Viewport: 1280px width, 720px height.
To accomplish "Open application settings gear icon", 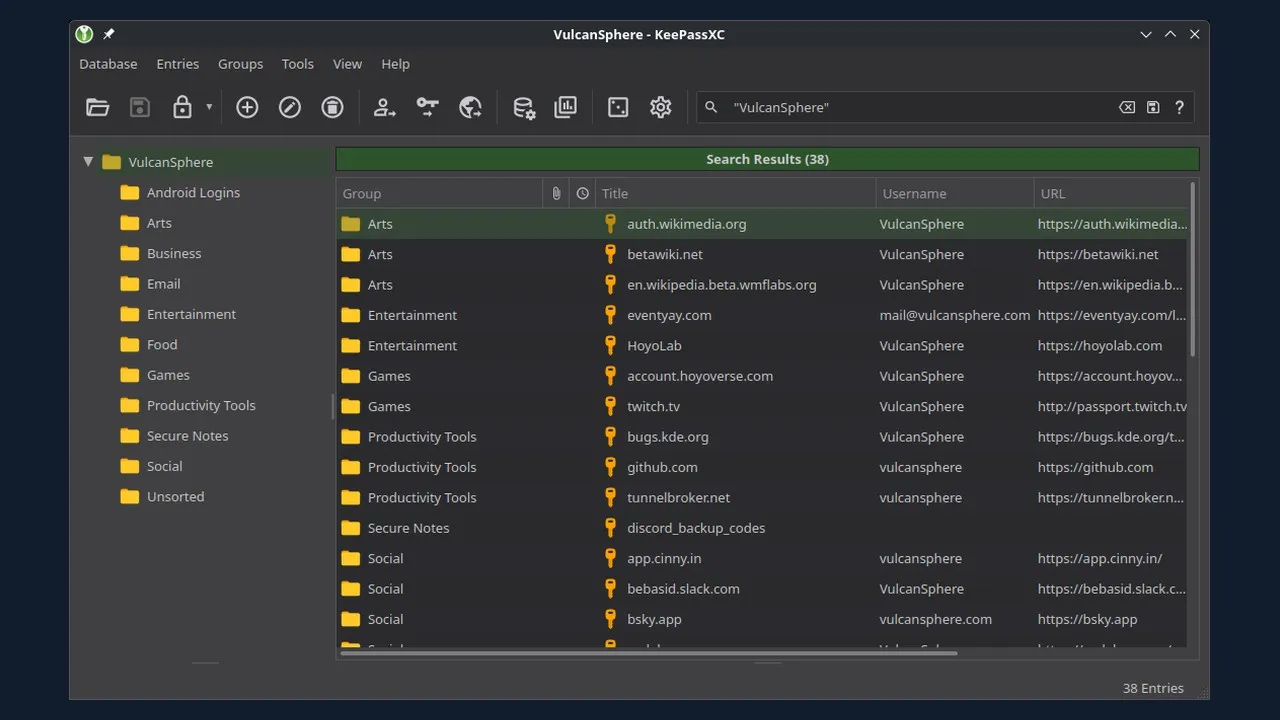I will tap(661, 107).
